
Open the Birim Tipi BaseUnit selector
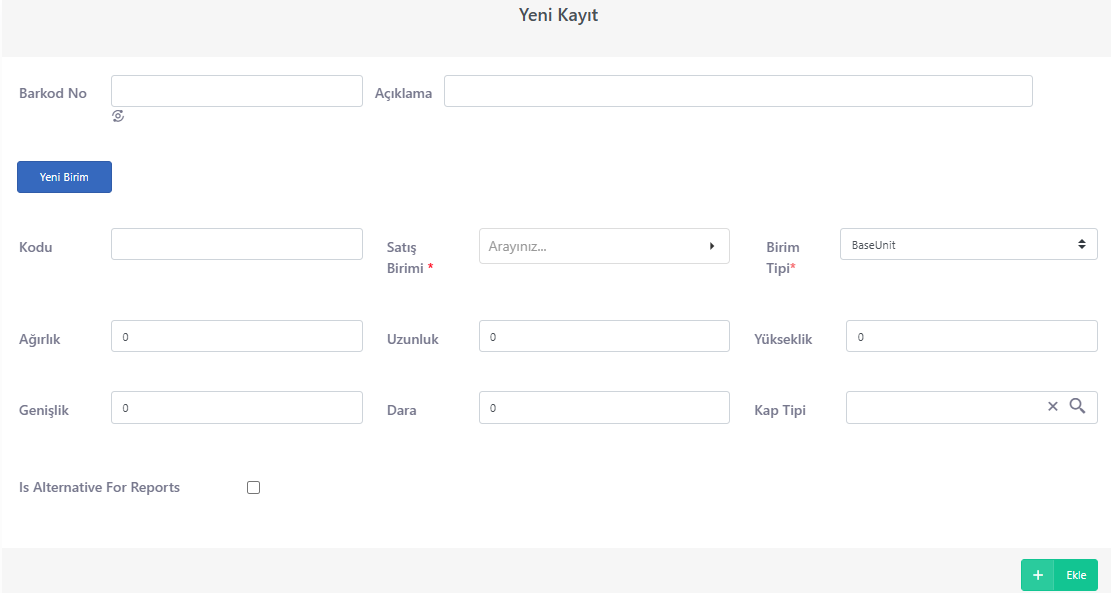tap(969, 244)
